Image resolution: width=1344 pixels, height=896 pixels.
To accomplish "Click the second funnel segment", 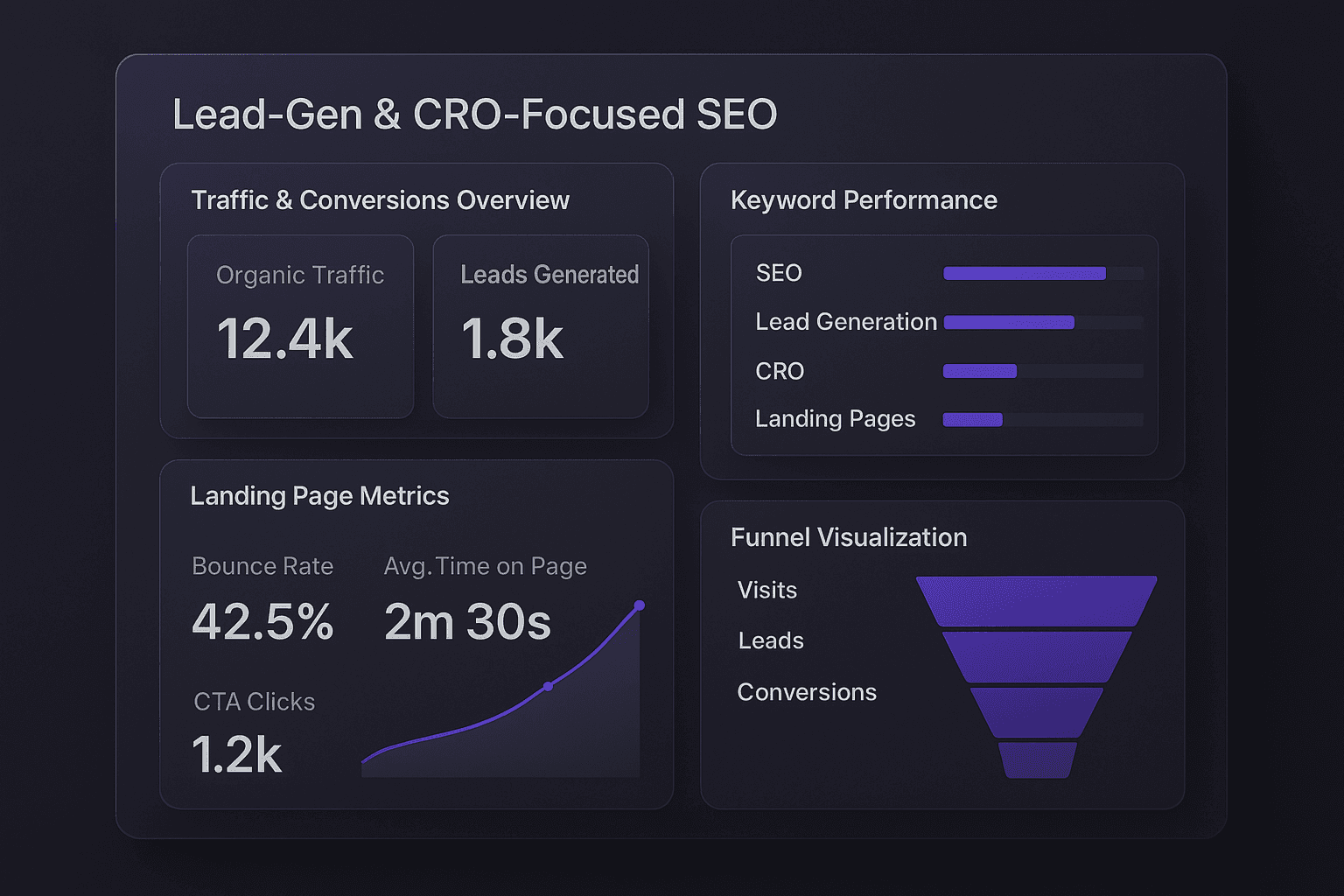I will [1037, 656].
